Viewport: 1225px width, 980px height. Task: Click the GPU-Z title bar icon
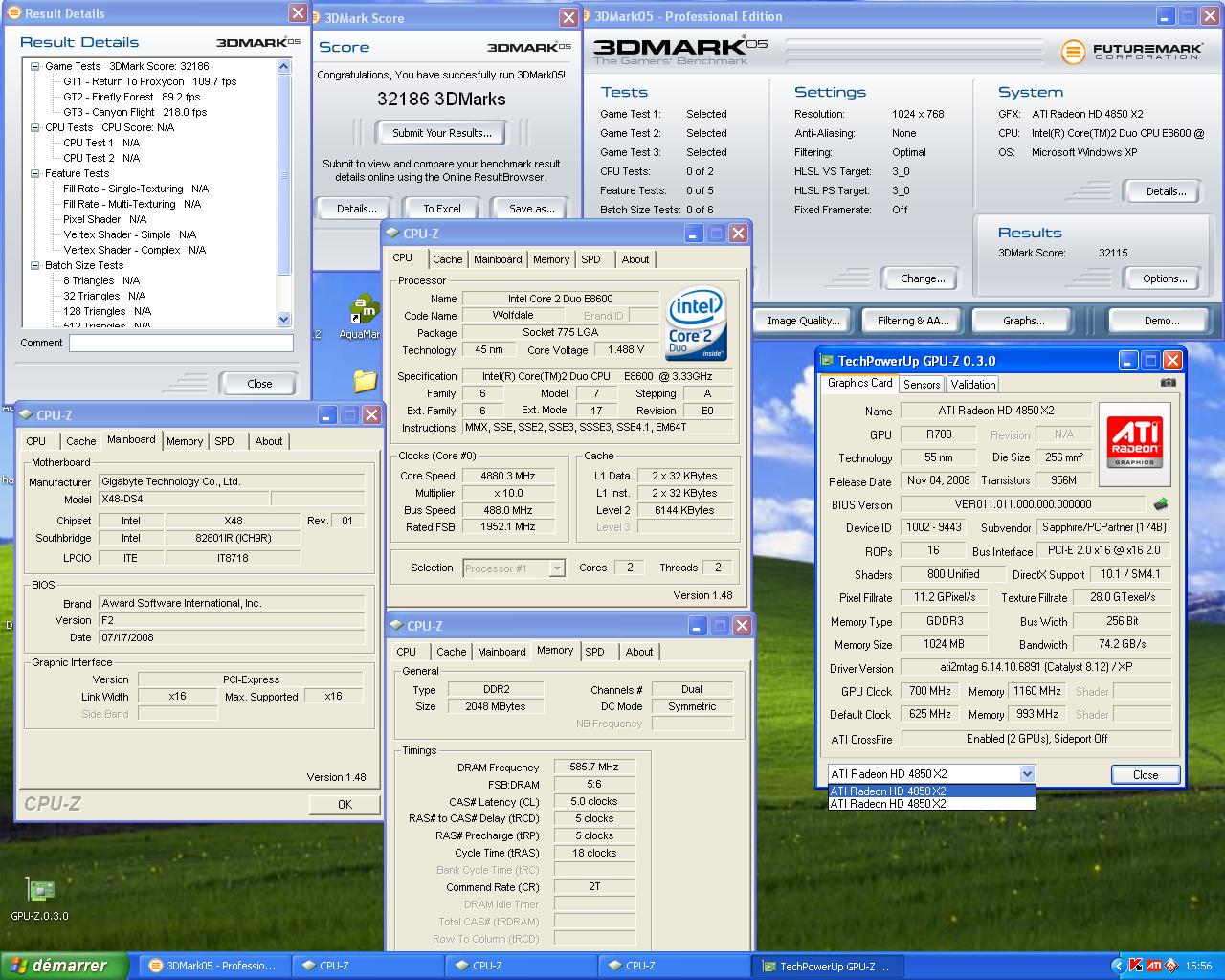827,361
